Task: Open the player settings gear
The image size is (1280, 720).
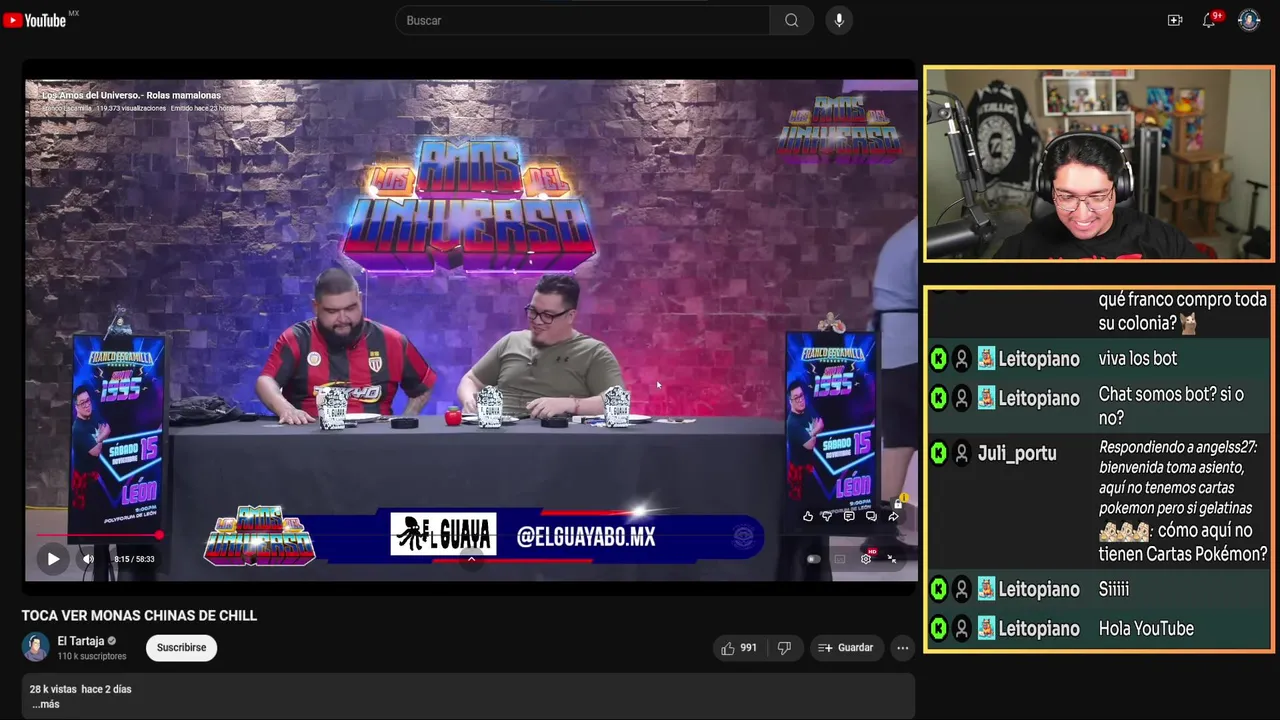Action: [866, 559]
